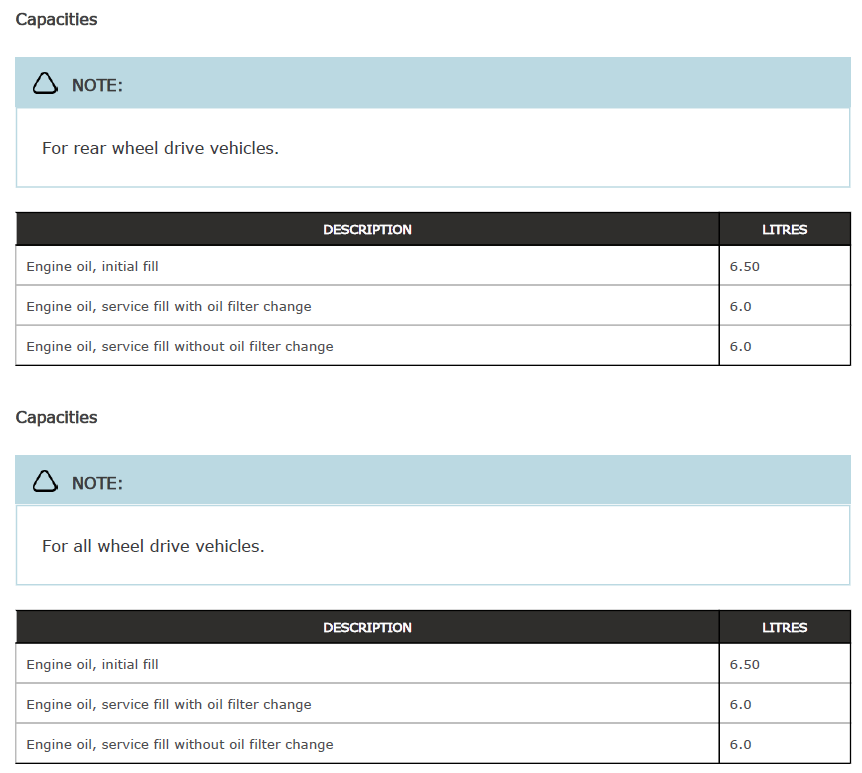Click the note icon above all wheel drive text
This screenshot has height=773, width=862.
tap(45, 482)
